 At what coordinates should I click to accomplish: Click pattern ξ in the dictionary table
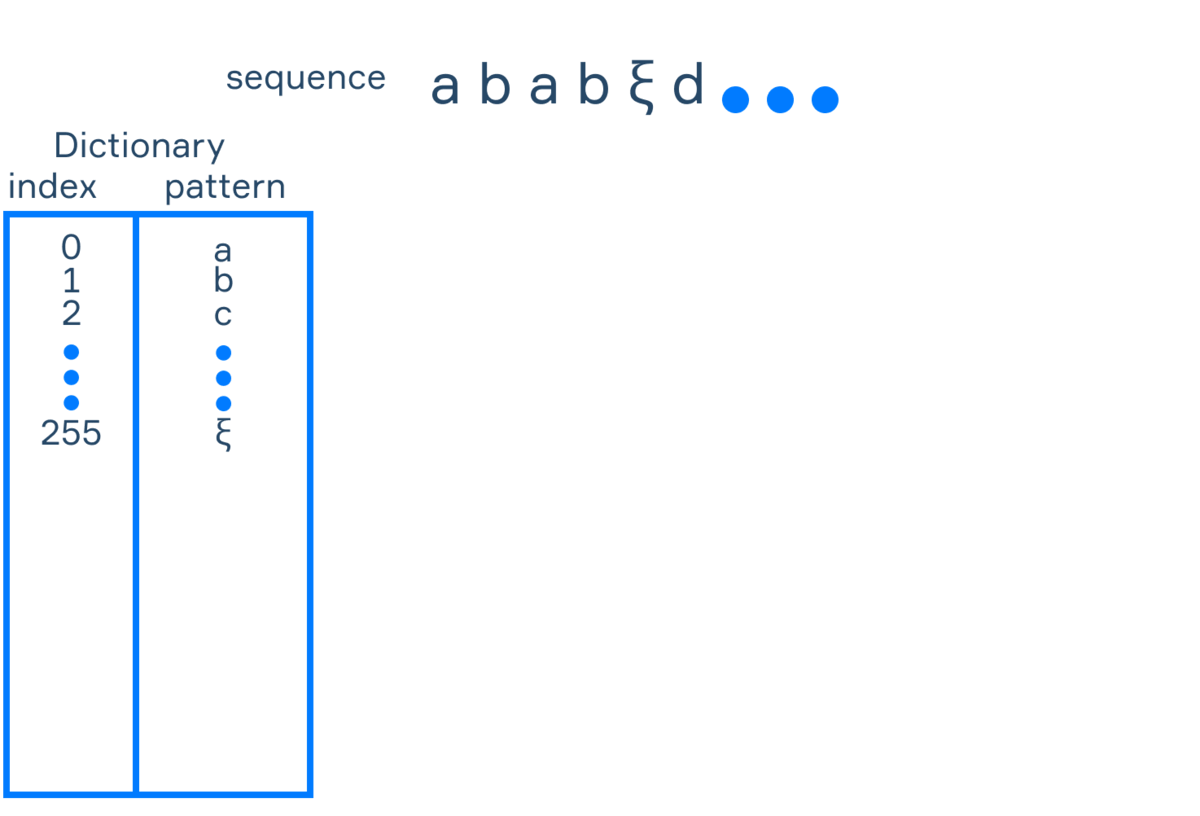[224, 435]
